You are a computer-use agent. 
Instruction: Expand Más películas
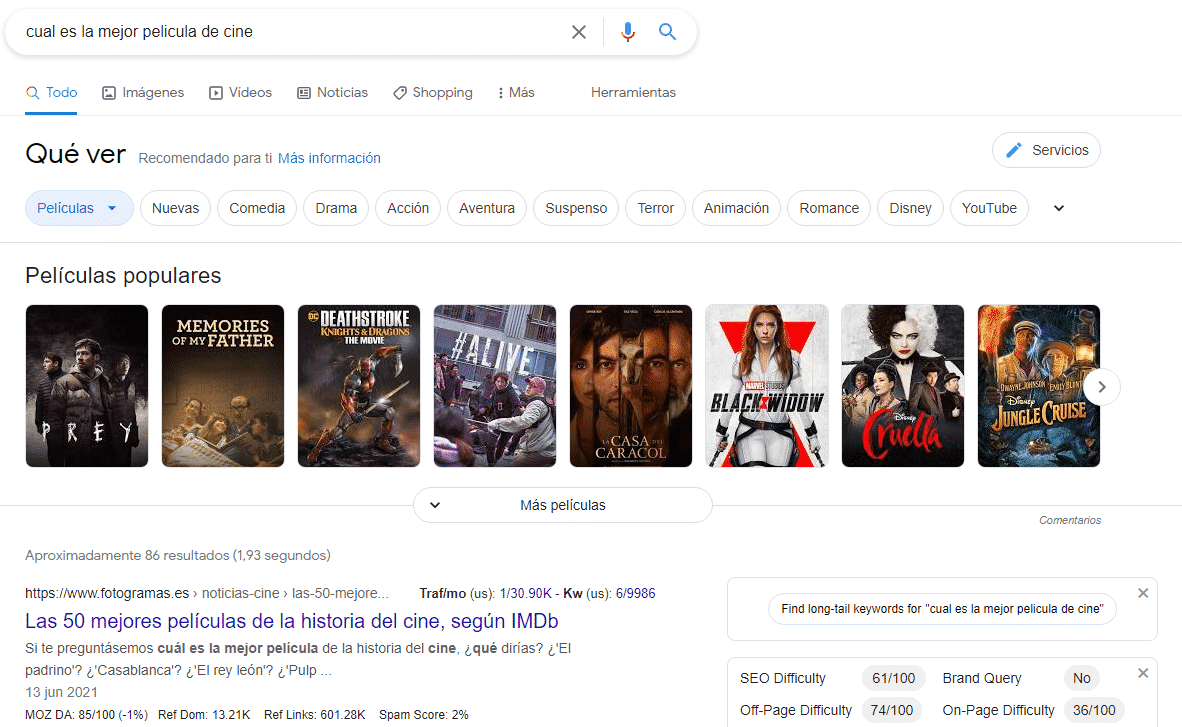pyautogui.click(x=563, y=505)
